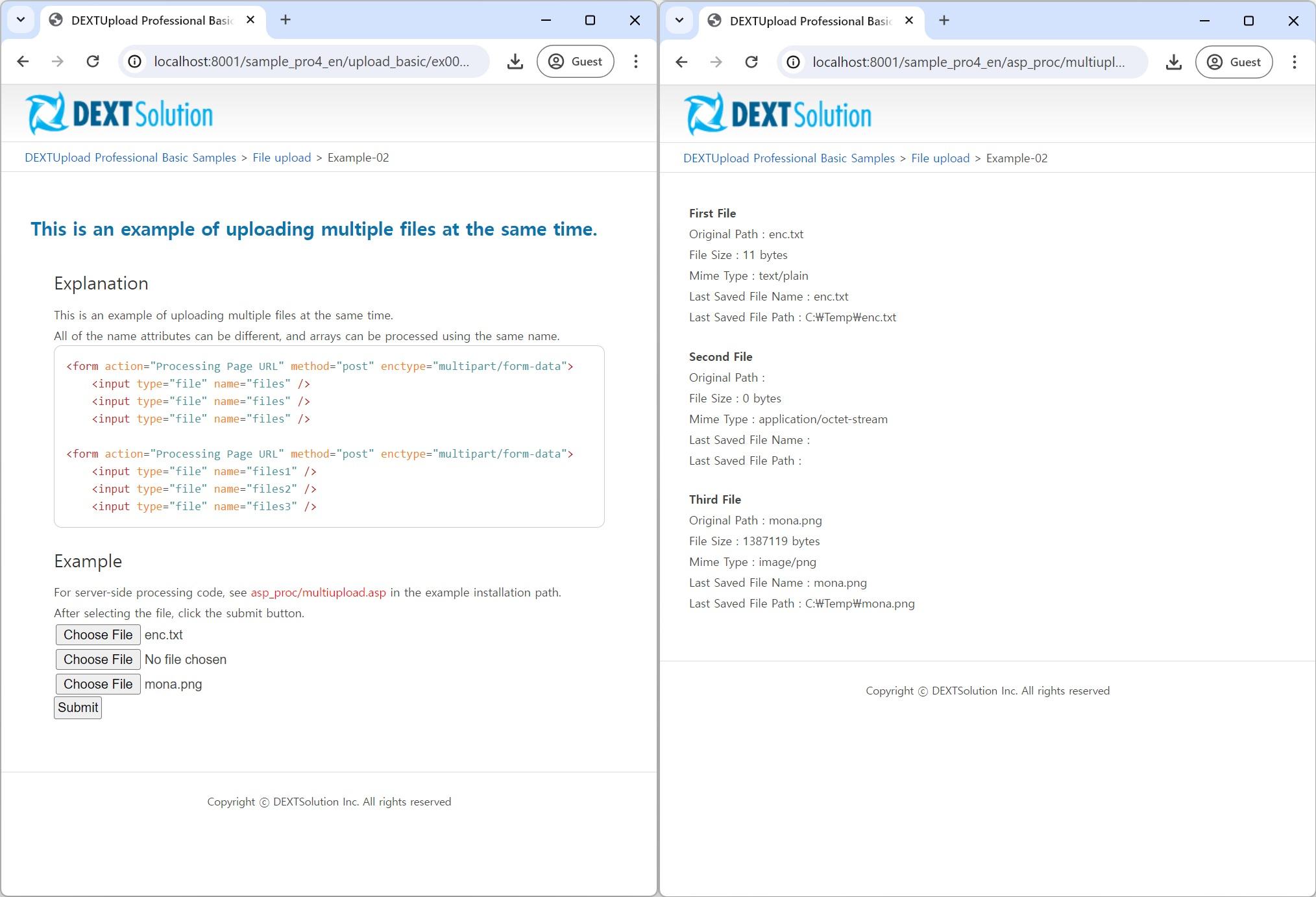
Task: Click DEXT Solution logo in right window
Action: tap(777, 114)
